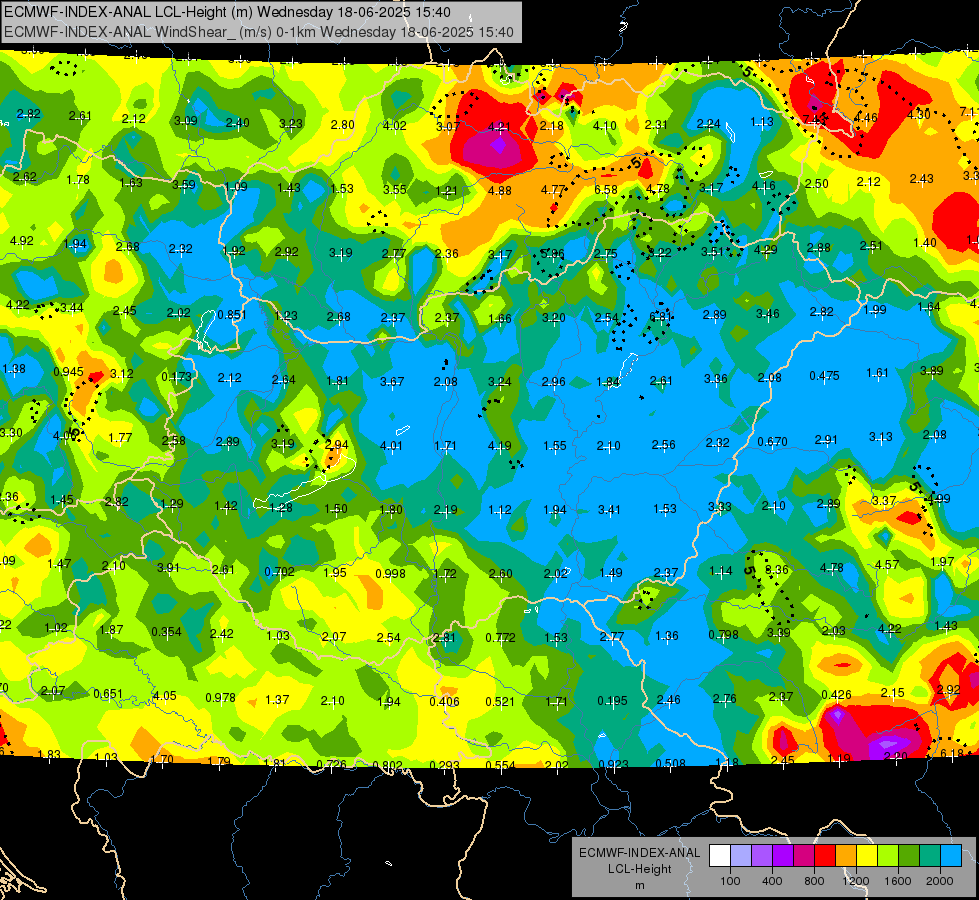The height and width of the screenshot is (900, 979).
Task: Click the wind shear value 3.67
Action: coord(392,381)
